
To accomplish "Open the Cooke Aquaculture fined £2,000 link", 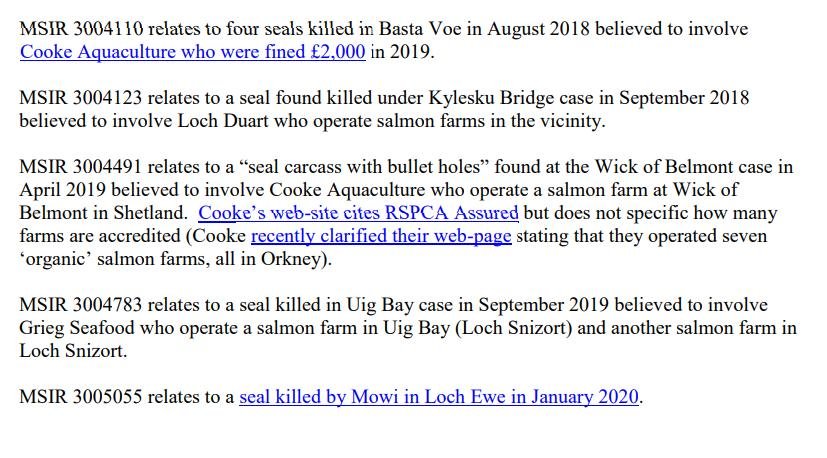I will click(192, 52).
